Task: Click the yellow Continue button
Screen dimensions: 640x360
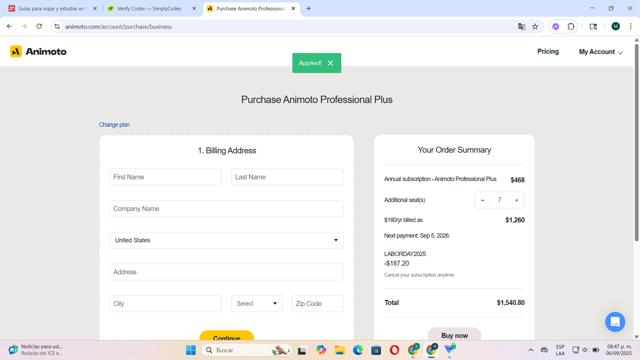Action: pos(227,336)
